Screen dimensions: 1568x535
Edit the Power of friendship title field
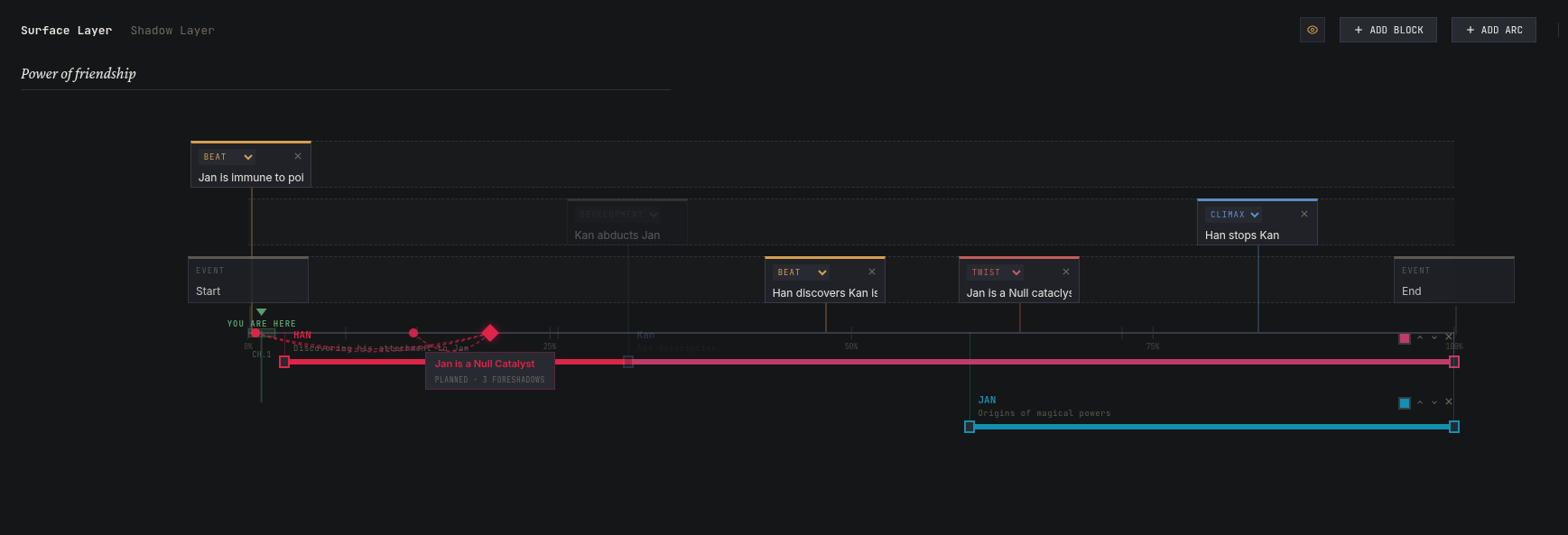pyautogui.click(x=346, y=74)
